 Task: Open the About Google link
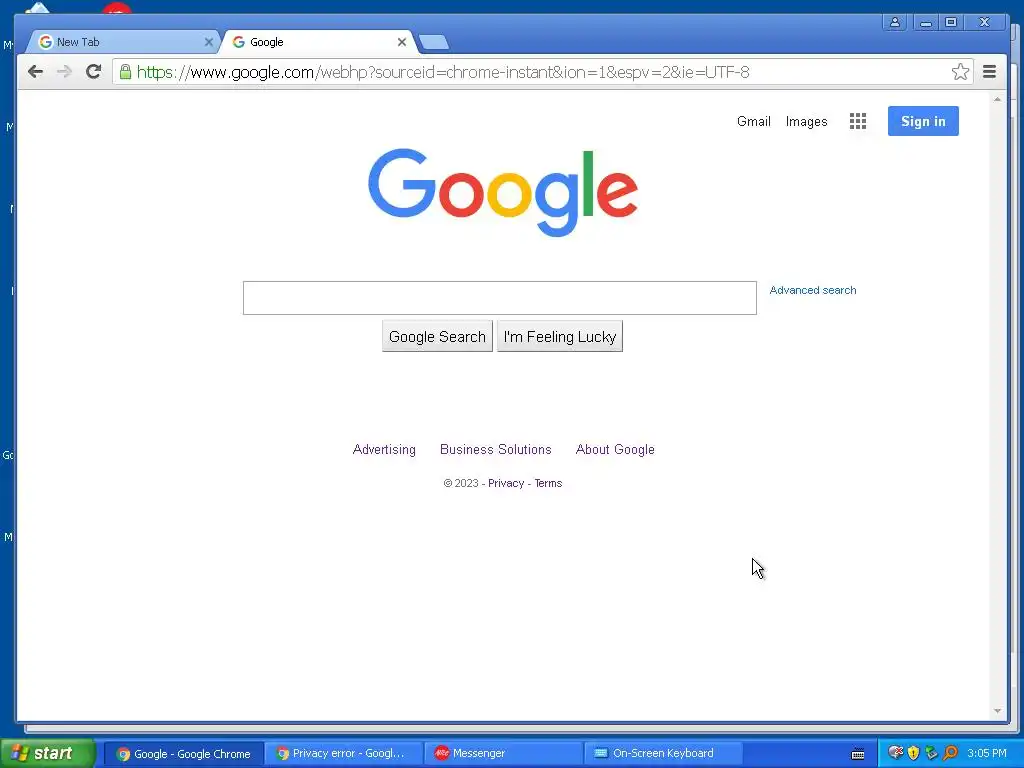(x=615, y=449)
